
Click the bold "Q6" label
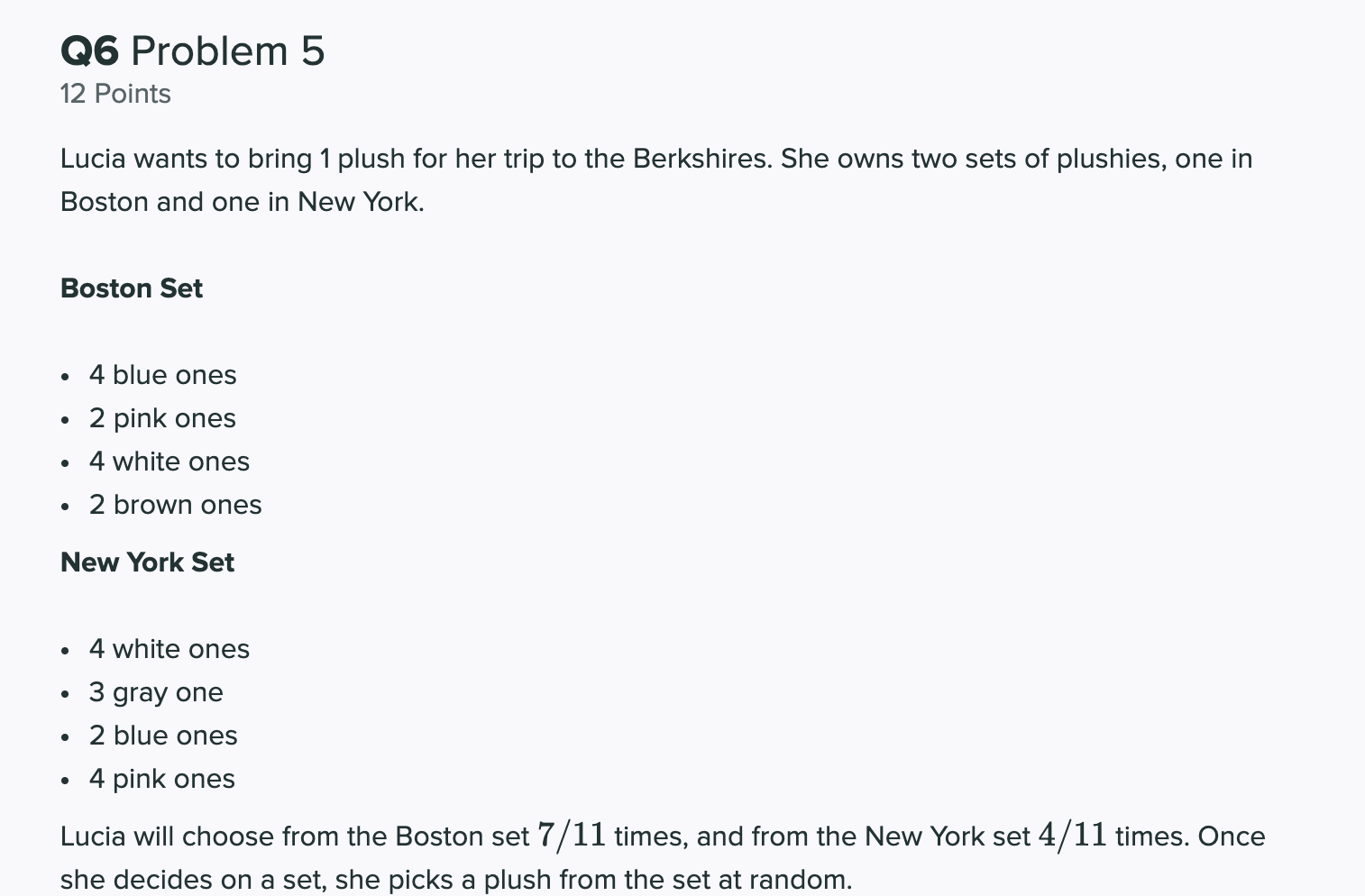coord(89,51)
